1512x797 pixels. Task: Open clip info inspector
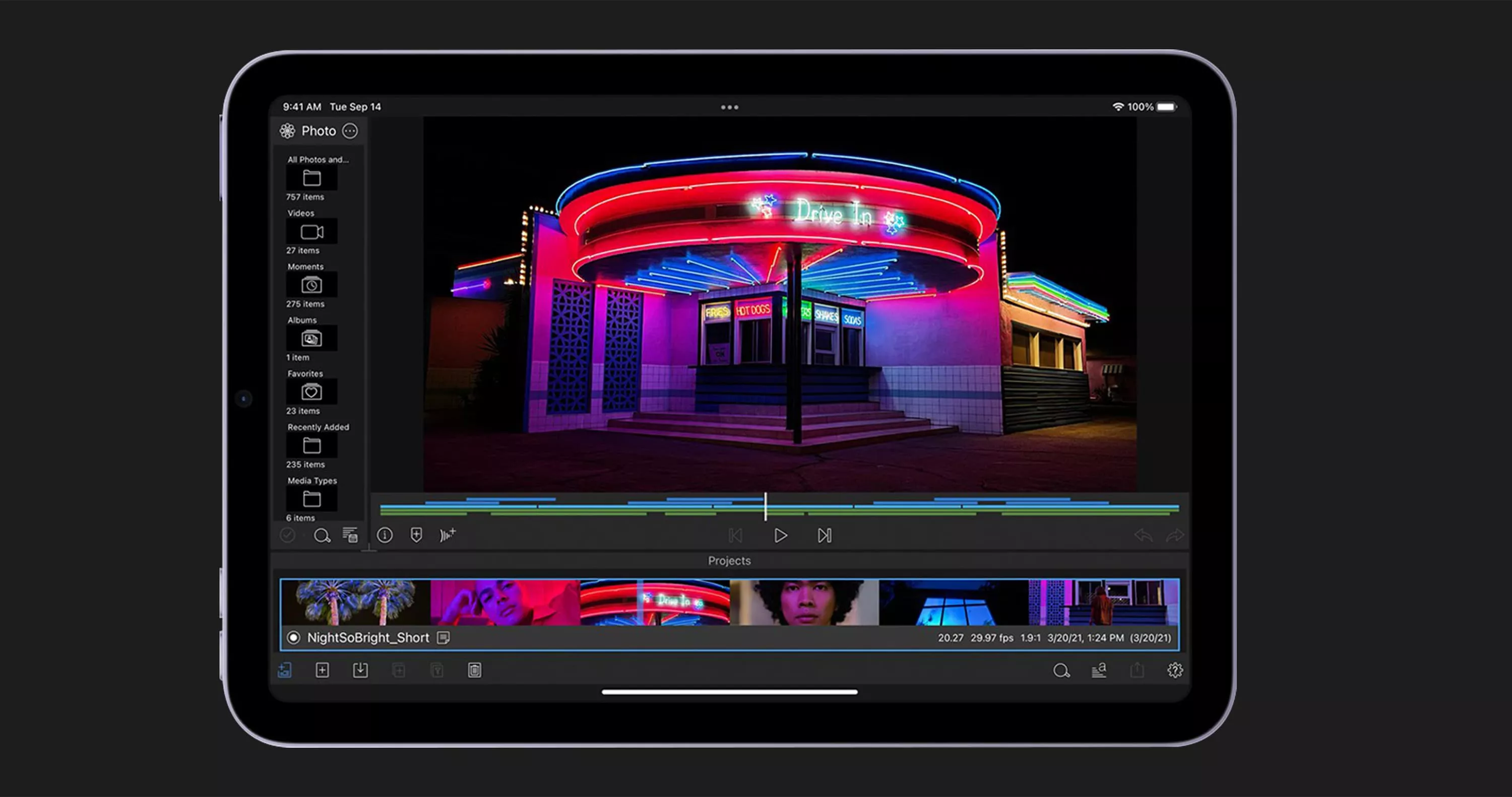pos(385,535)
